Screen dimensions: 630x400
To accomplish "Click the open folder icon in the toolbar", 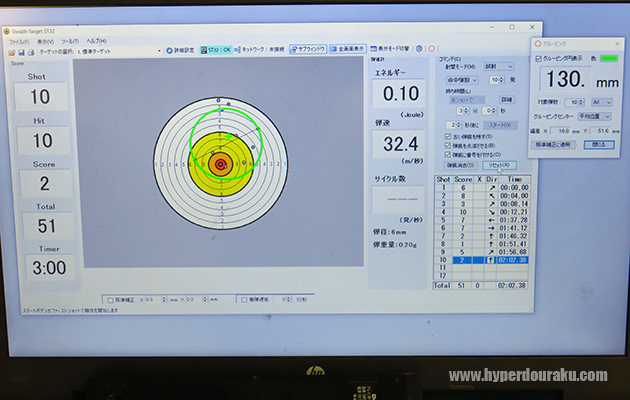I will pos(12,53).
